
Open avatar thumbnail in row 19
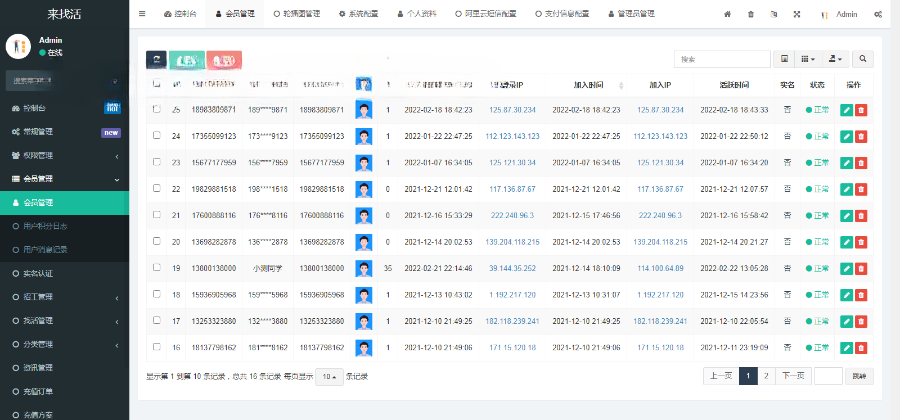(363, 268)
